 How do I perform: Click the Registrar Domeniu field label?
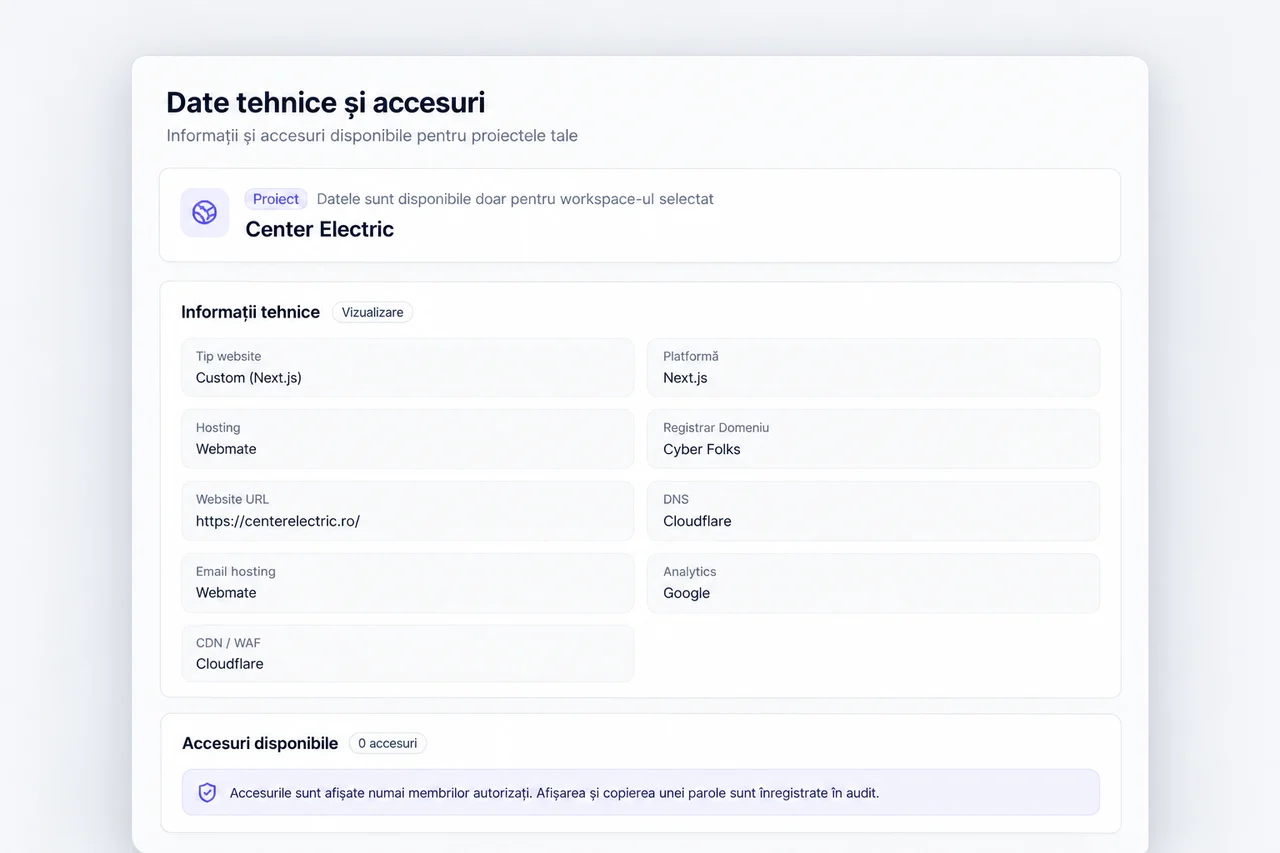716,427
